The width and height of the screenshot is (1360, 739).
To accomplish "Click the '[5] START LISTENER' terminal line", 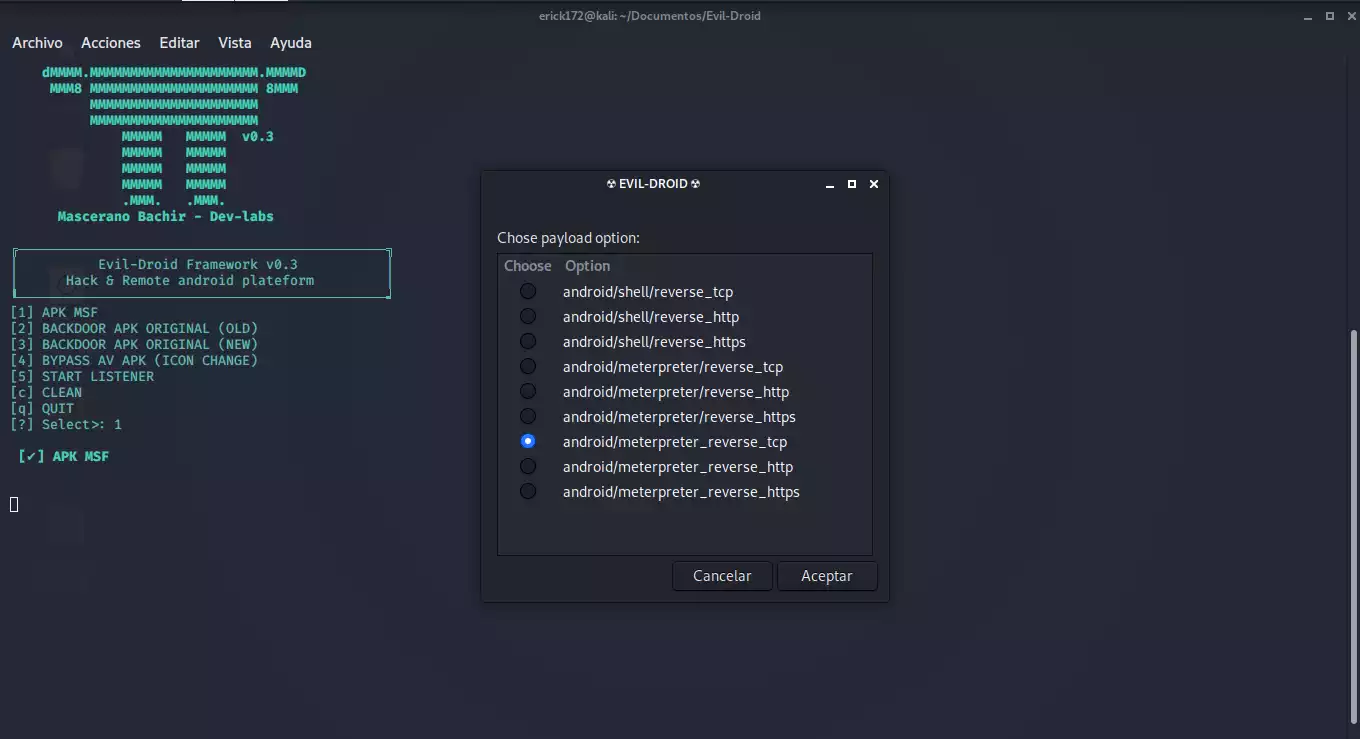I will coord(82,376).
